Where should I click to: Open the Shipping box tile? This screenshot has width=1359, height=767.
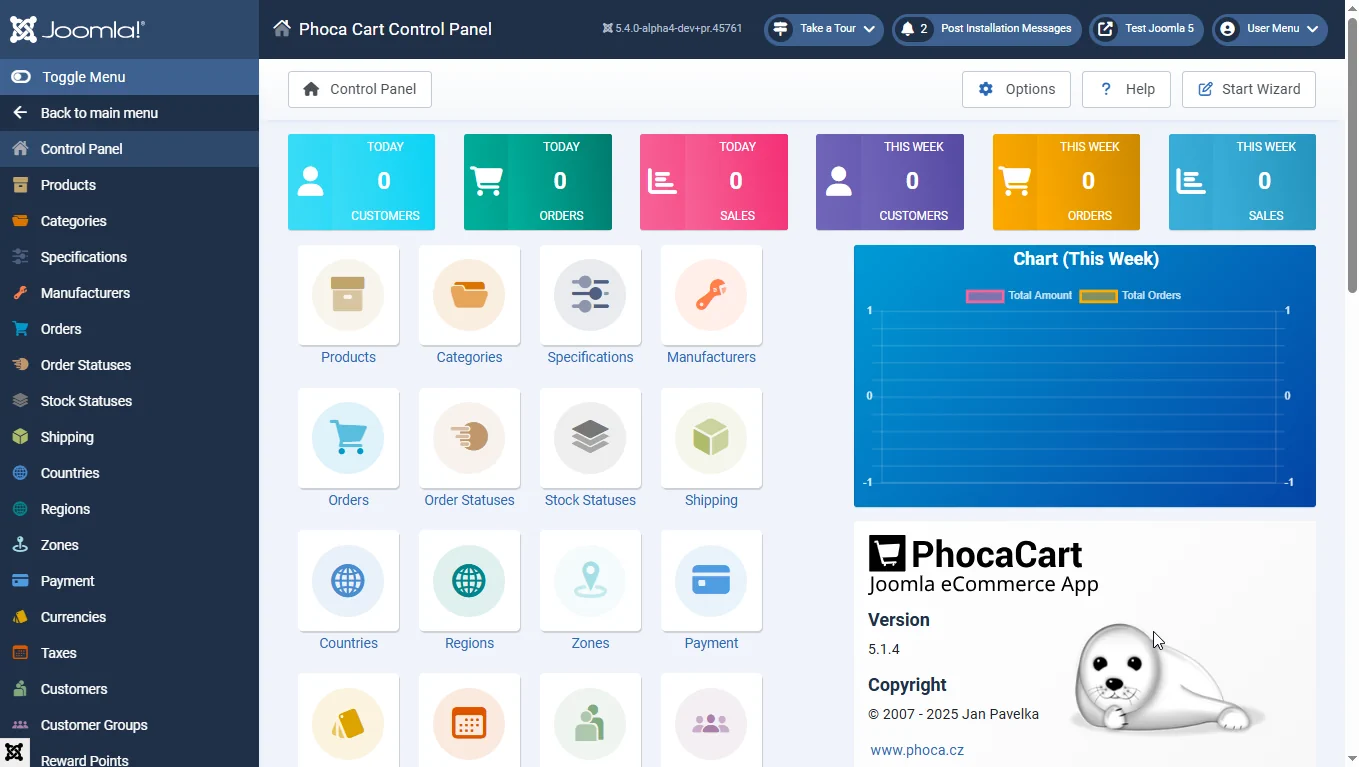pos(711,438)
